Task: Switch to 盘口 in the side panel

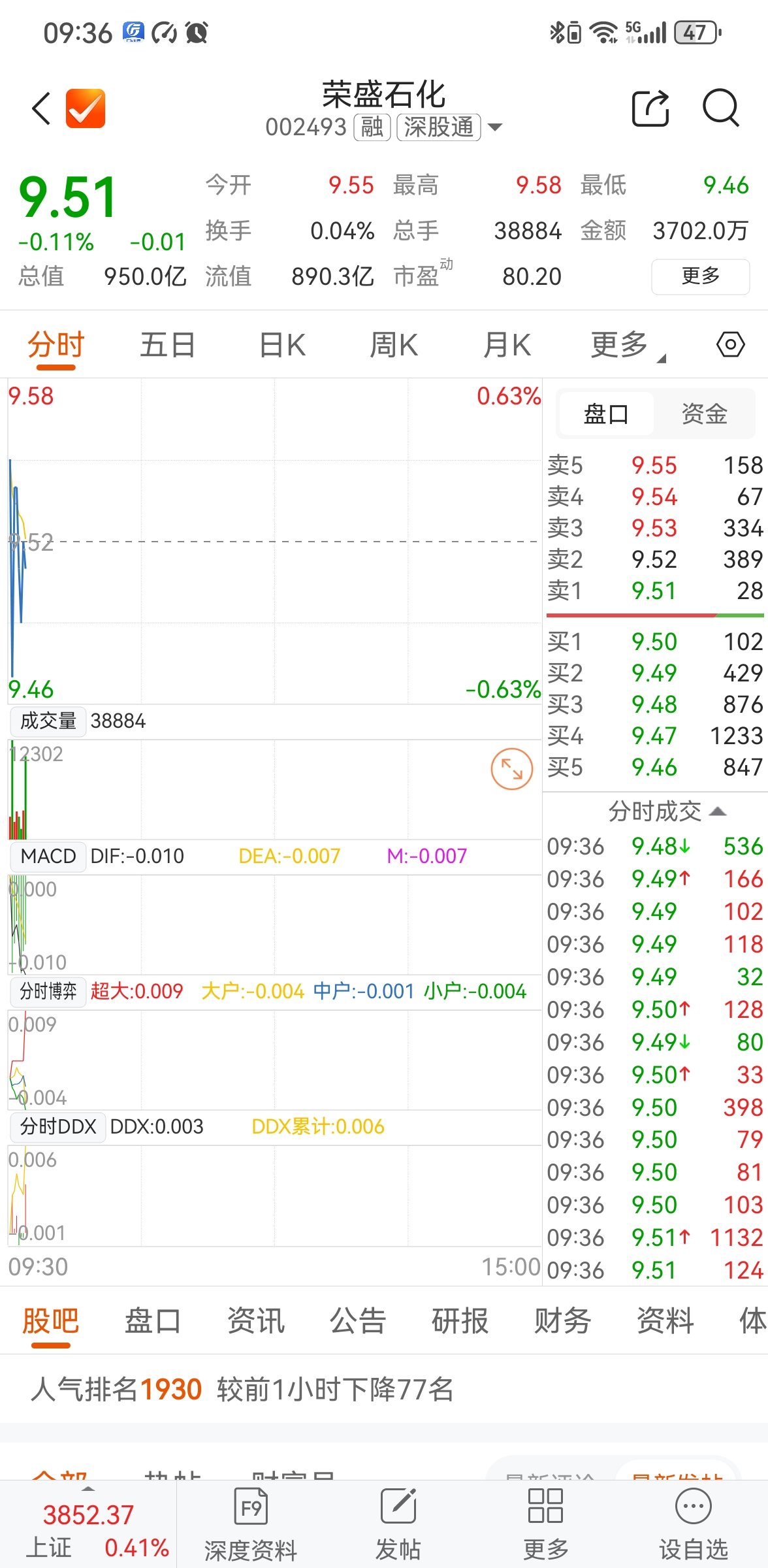Action: click(x=606, y=414)
